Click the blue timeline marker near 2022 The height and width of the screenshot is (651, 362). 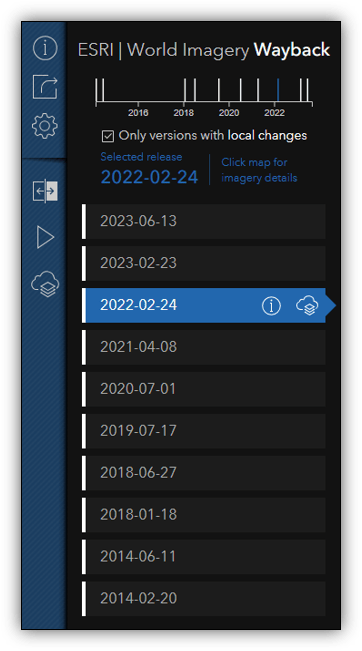click(278, 90)
